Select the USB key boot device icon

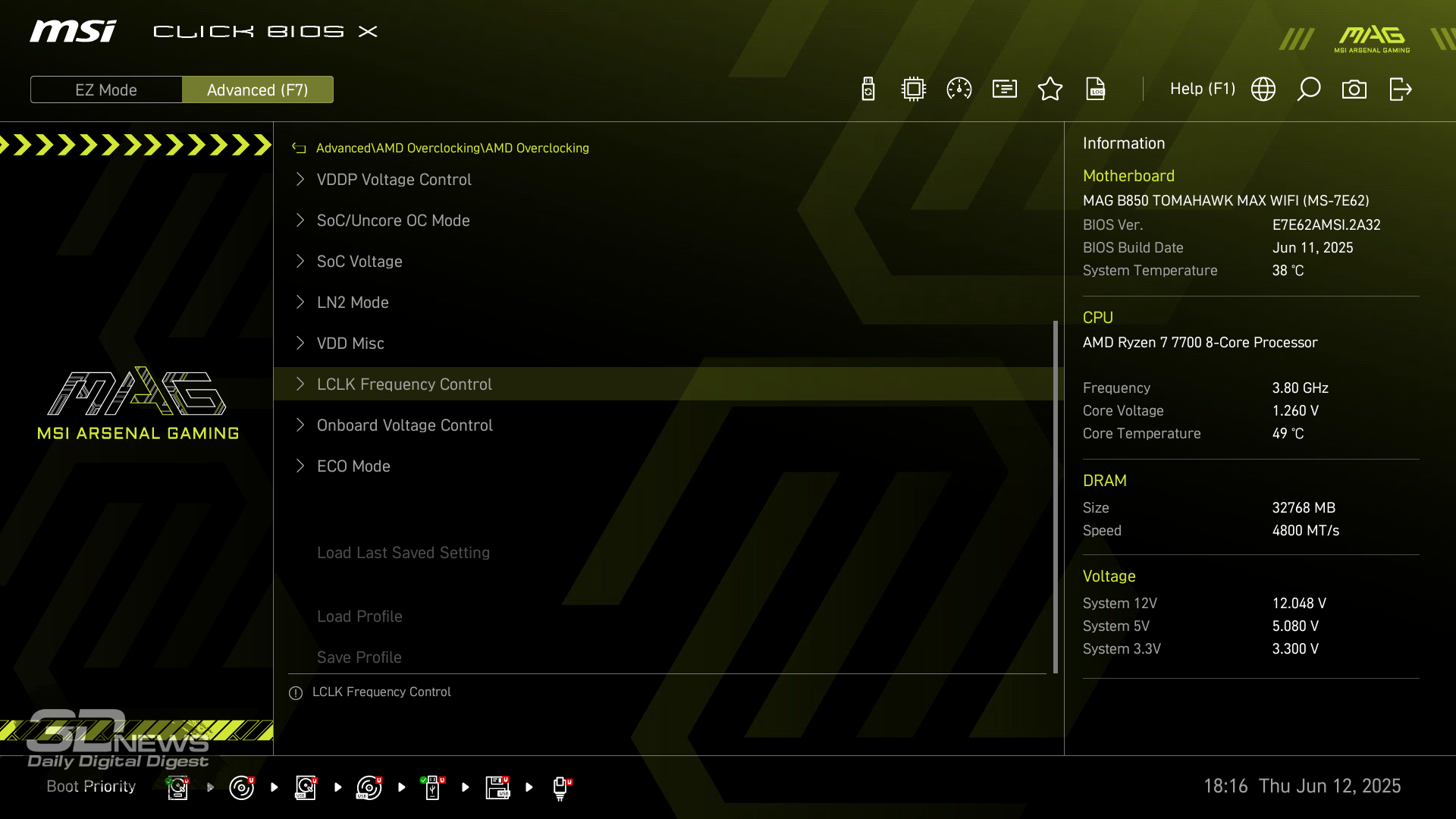click(x=433, y=788)
